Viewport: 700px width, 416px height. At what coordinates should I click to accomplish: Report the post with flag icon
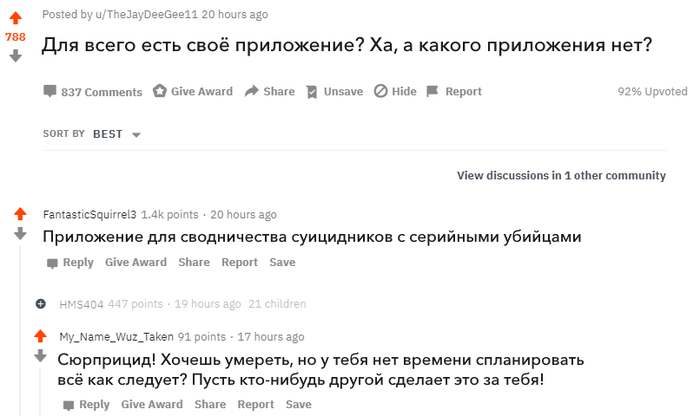tap(454, 92)
